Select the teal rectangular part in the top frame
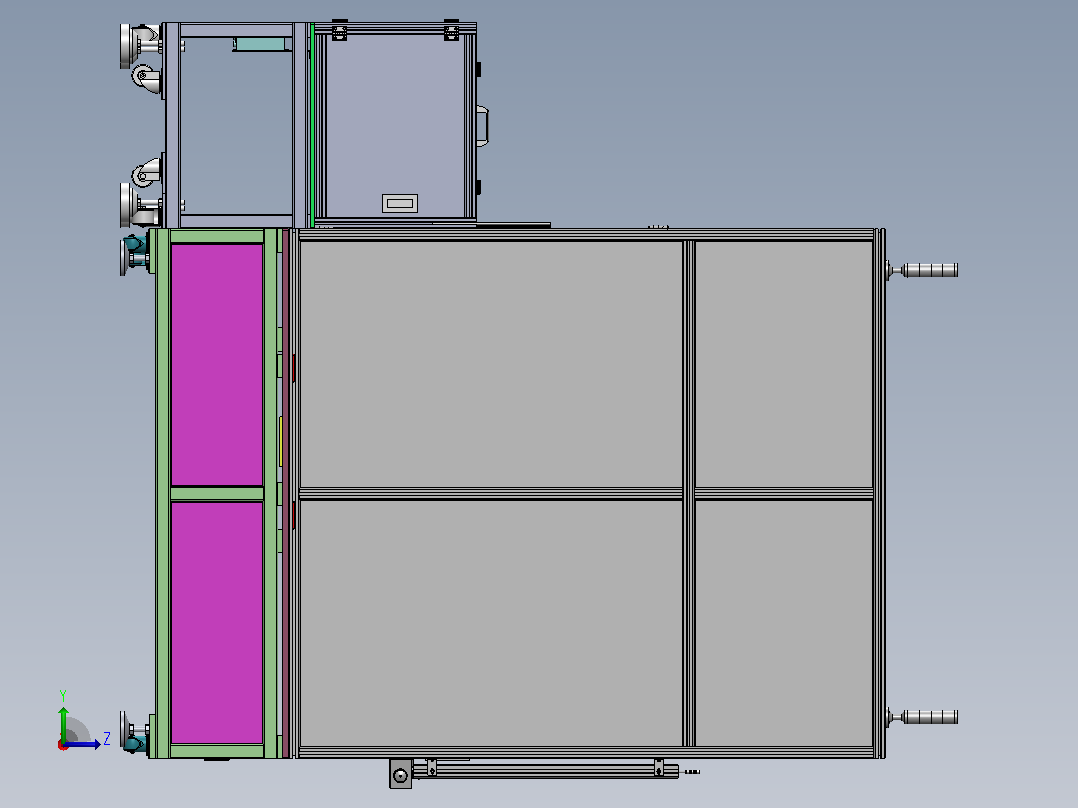 click(x=260, y=44)
